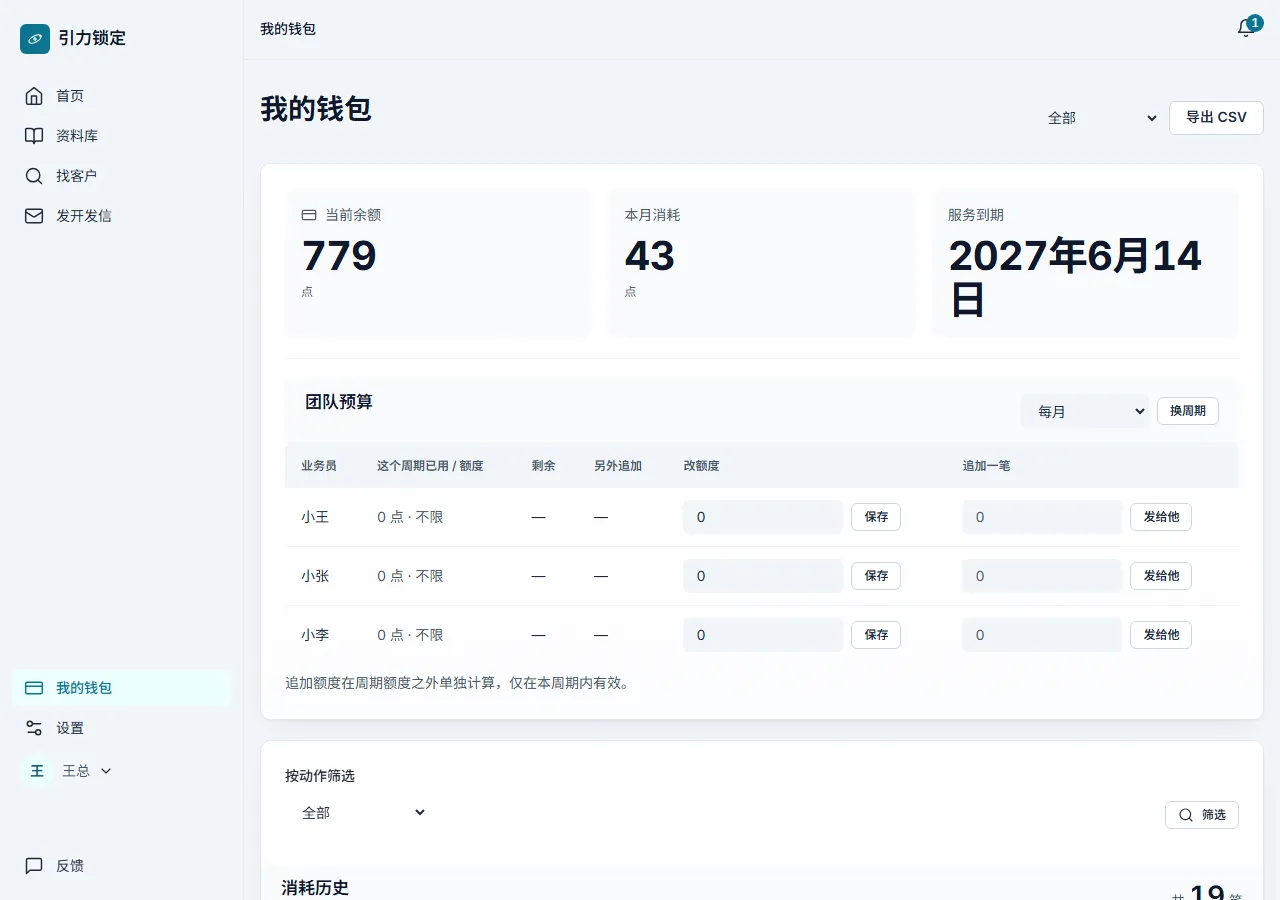Open the 按动作筛选 全部 dropdown
The width and height of the screenshot is (1280, 900).
tap(363, 813)
